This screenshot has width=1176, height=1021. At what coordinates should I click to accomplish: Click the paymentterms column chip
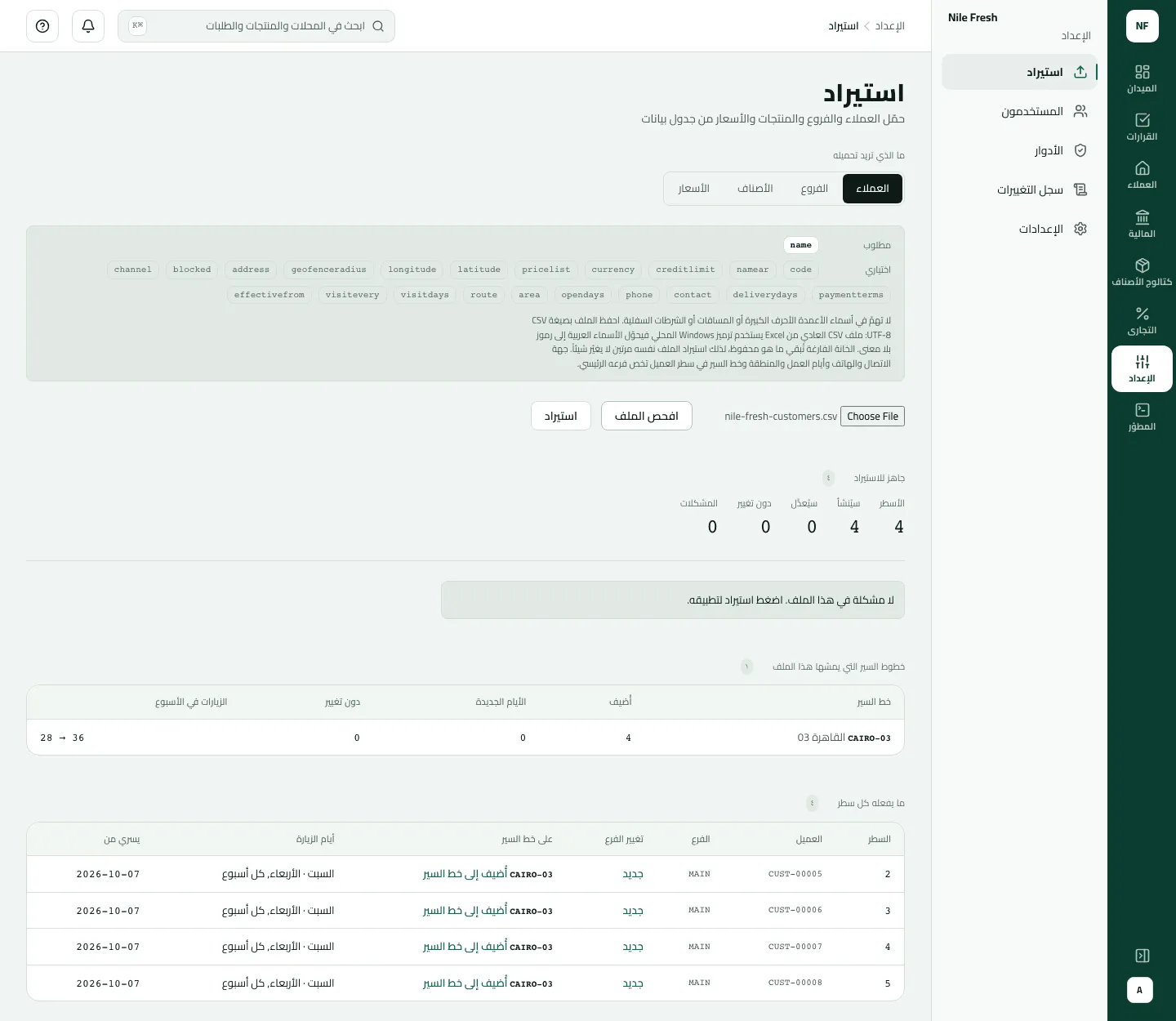pos(851,295)
